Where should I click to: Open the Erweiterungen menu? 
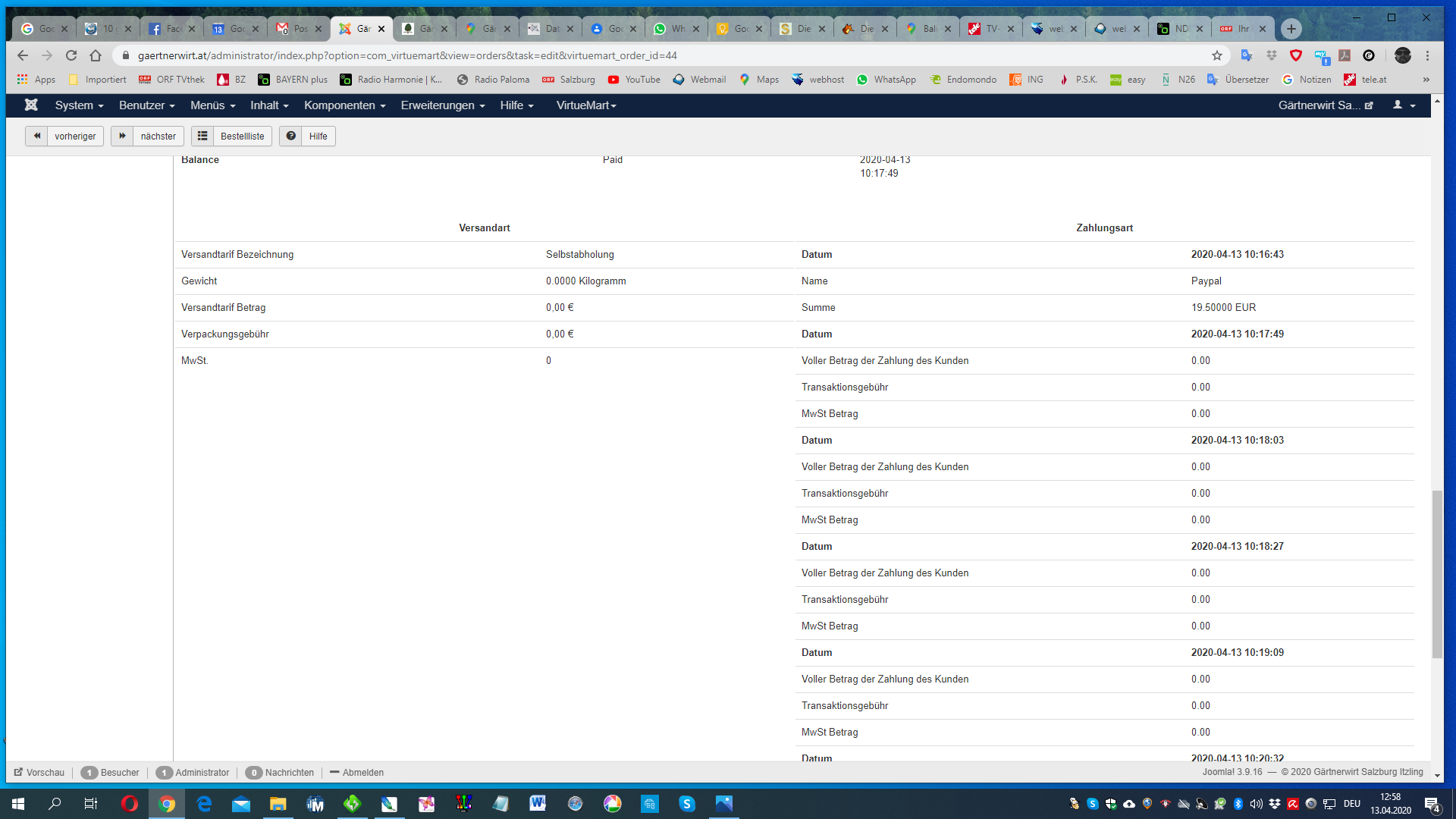[442, 105]
